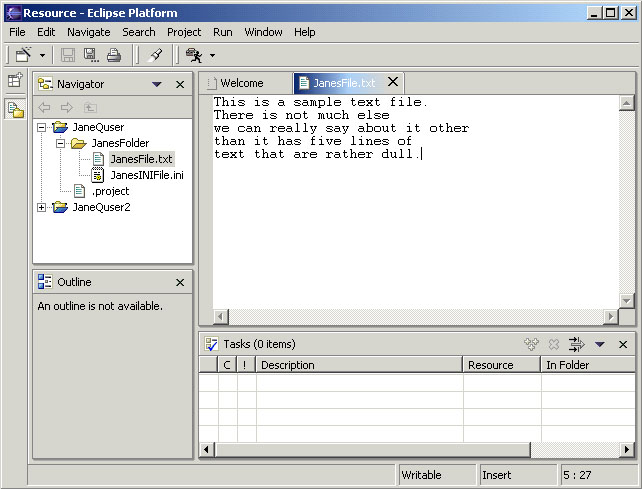Open the Tasks view menu triangle

pos(600,344)
